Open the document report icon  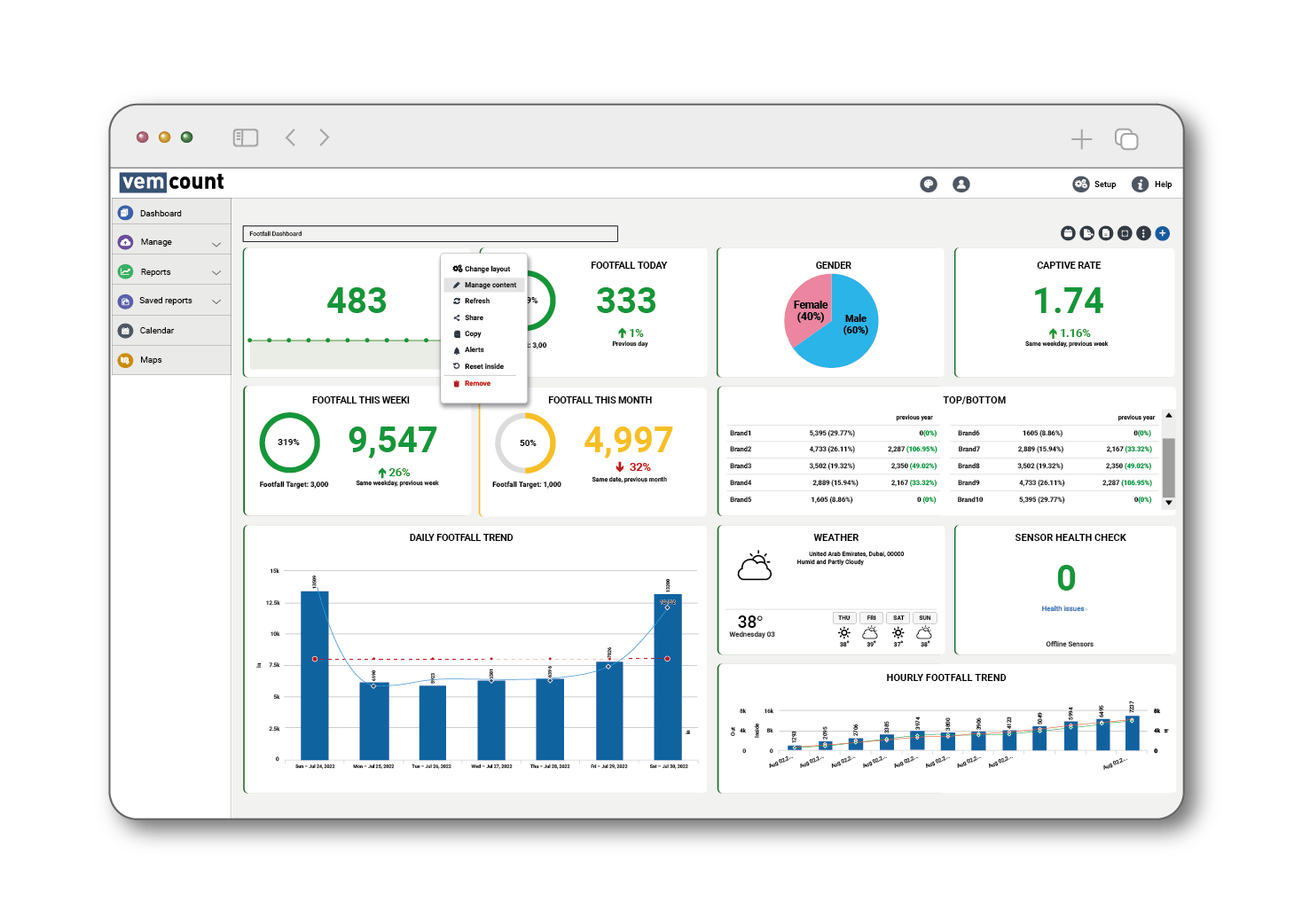coord(1106,233)
